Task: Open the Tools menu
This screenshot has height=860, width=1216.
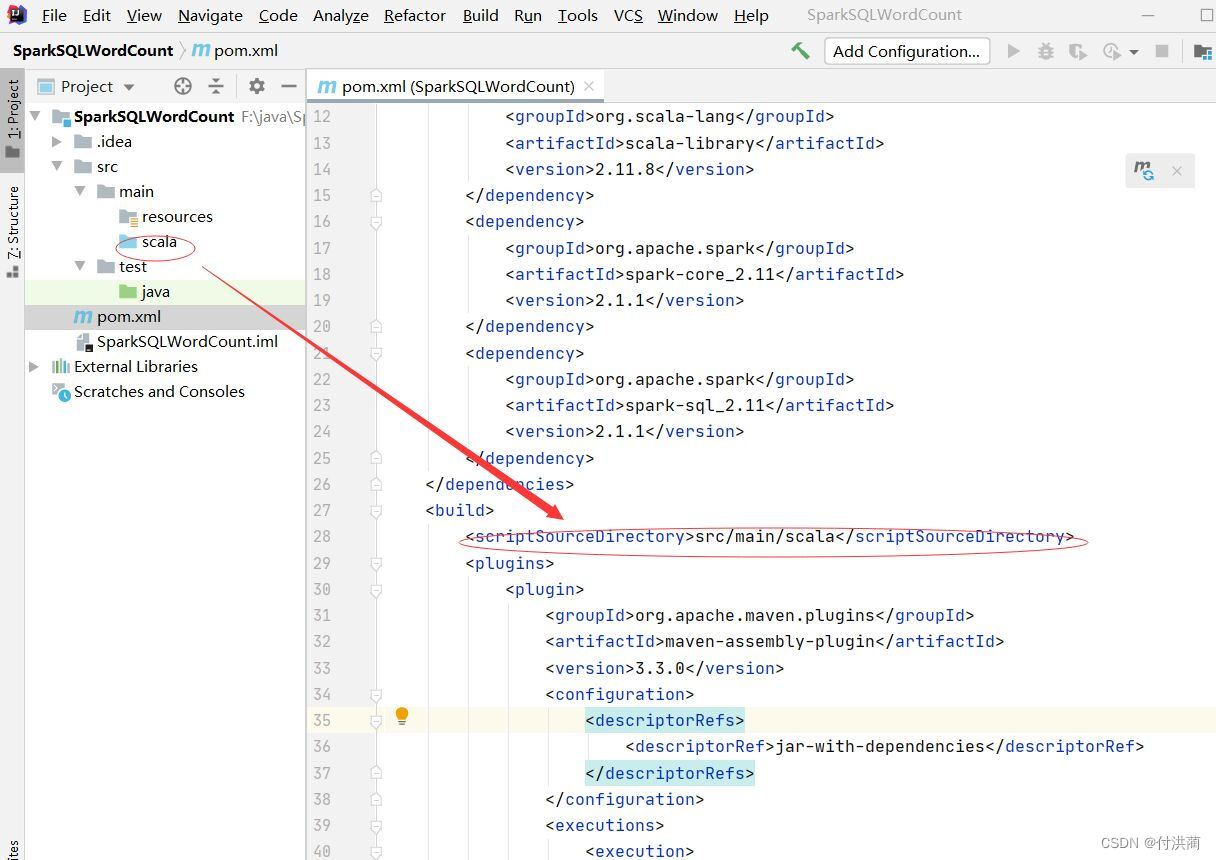Action: coord(578,15)
